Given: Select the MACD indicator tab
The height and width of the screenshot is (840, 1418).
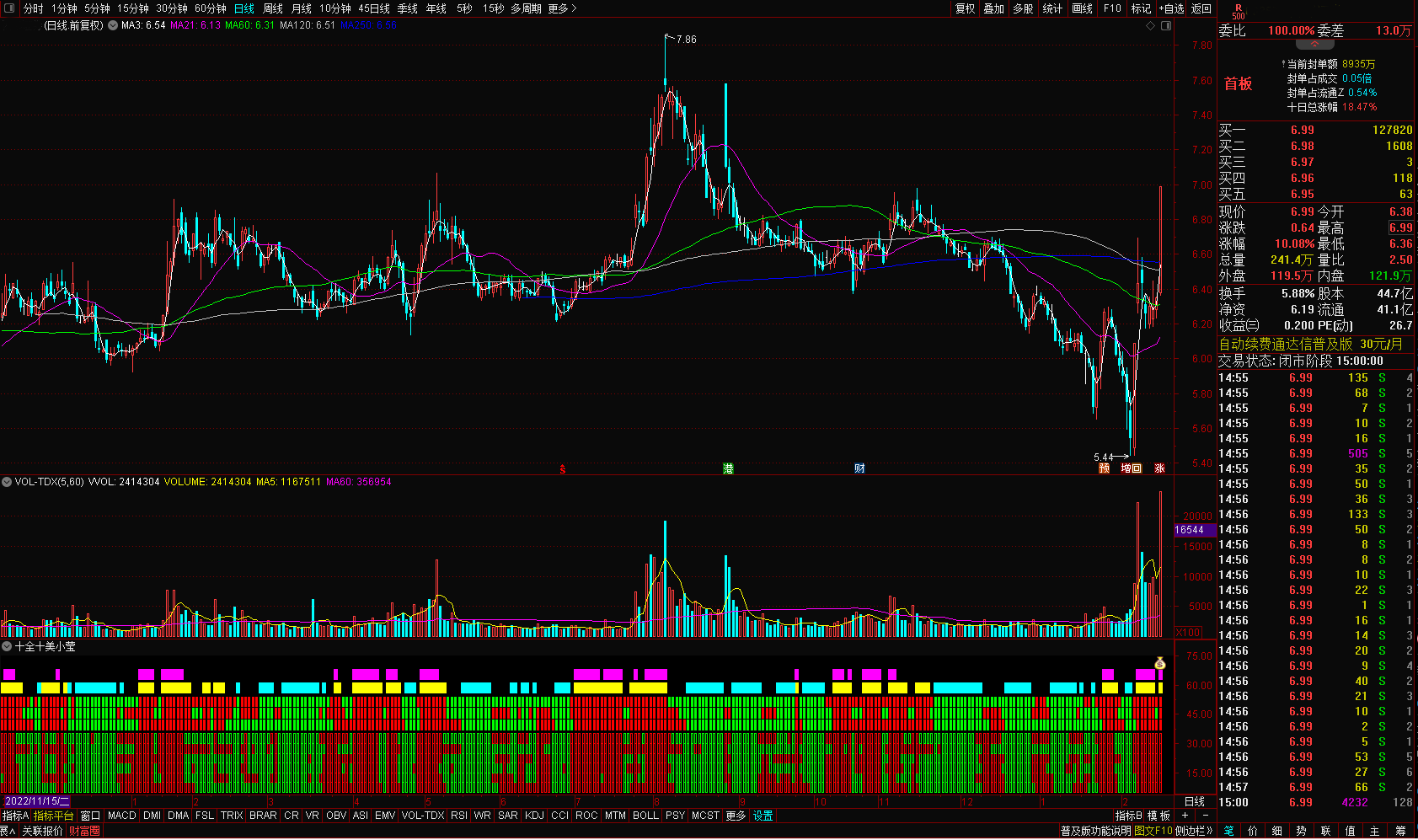Looking at the screenshot, I should pos(122,816).
